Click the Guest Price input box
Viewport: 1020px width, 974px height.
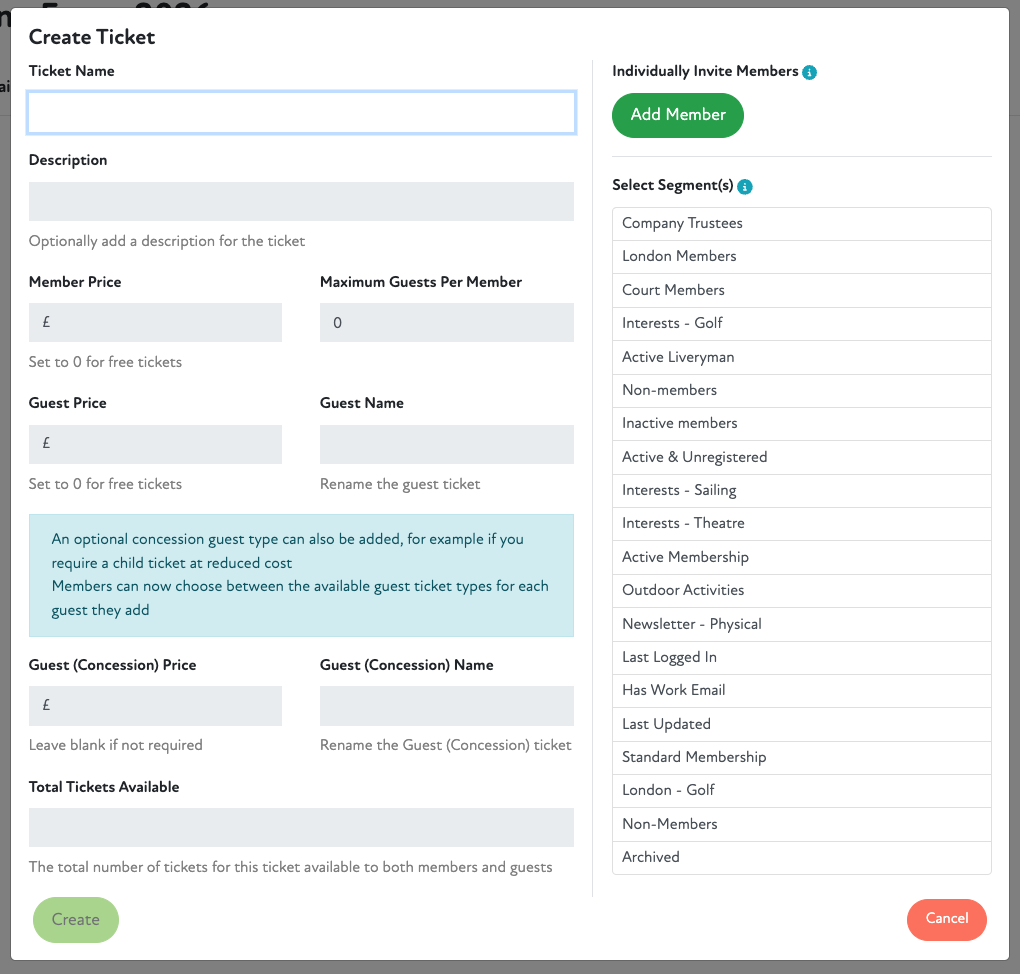click(x=155, y=444)
